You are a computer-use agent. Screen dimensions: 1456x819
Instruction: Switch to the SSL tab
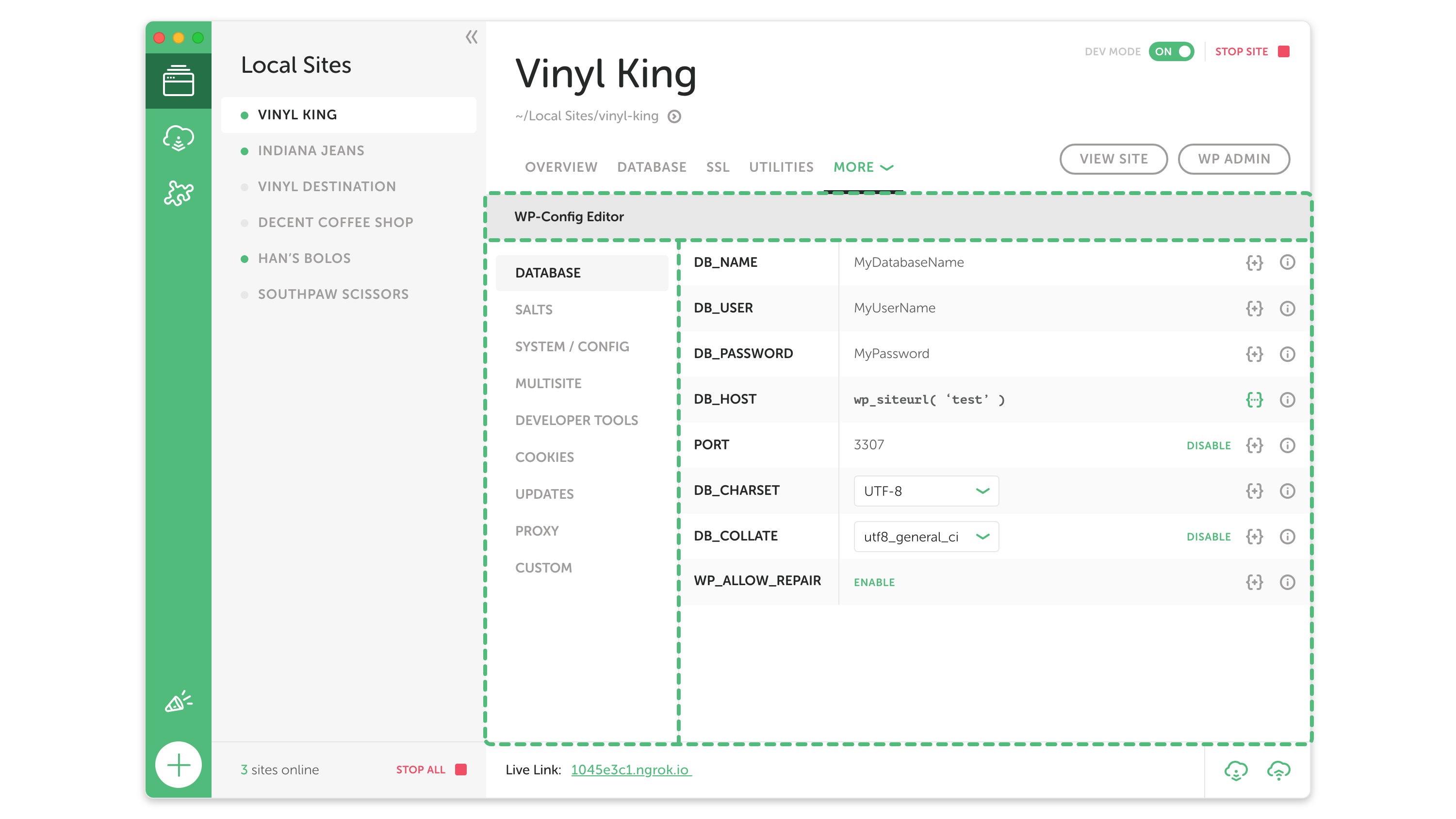(x=717, y=167)
